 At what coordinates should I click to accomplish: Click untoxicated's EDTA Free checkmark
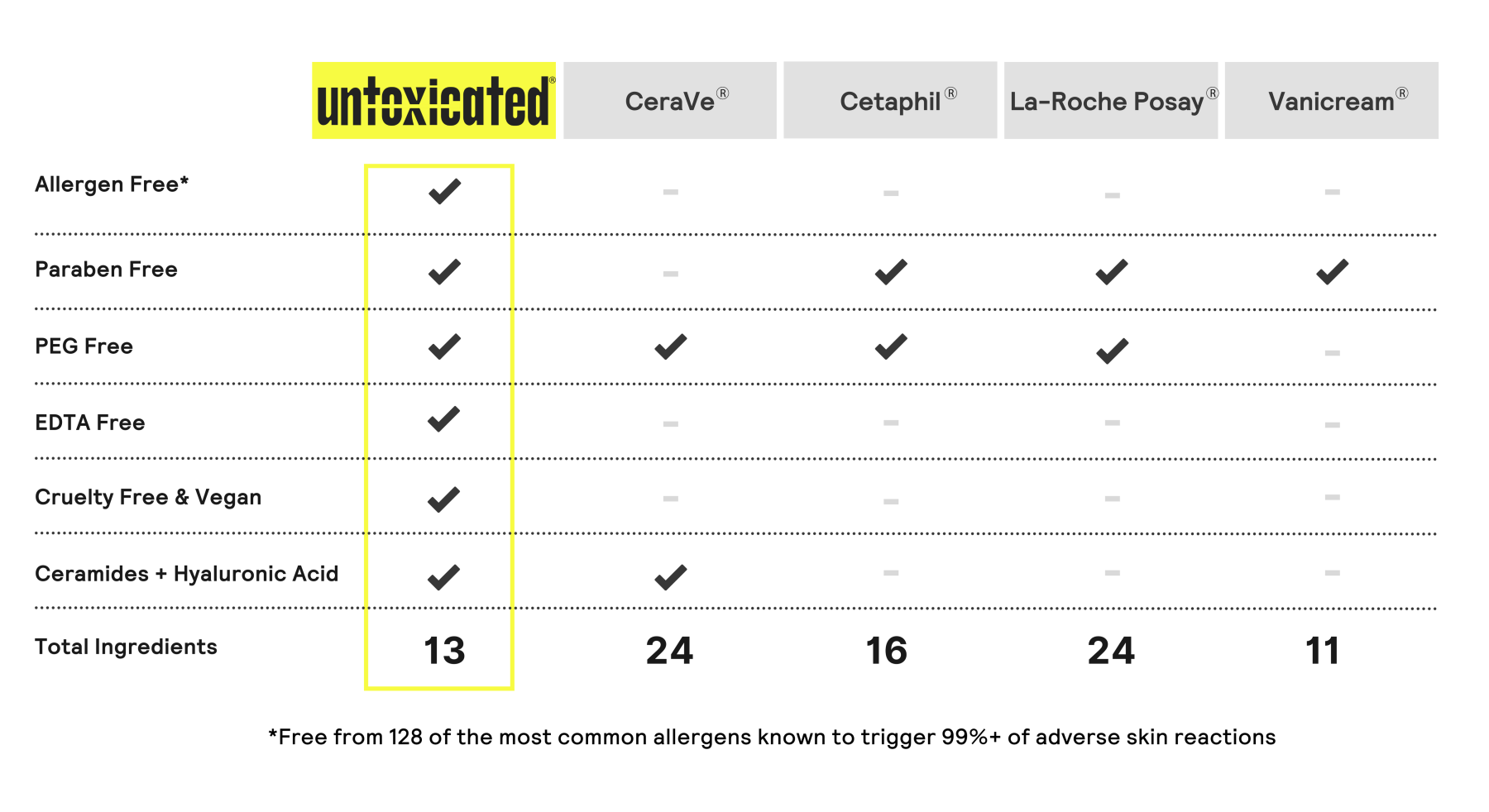(x=444, y=419)
